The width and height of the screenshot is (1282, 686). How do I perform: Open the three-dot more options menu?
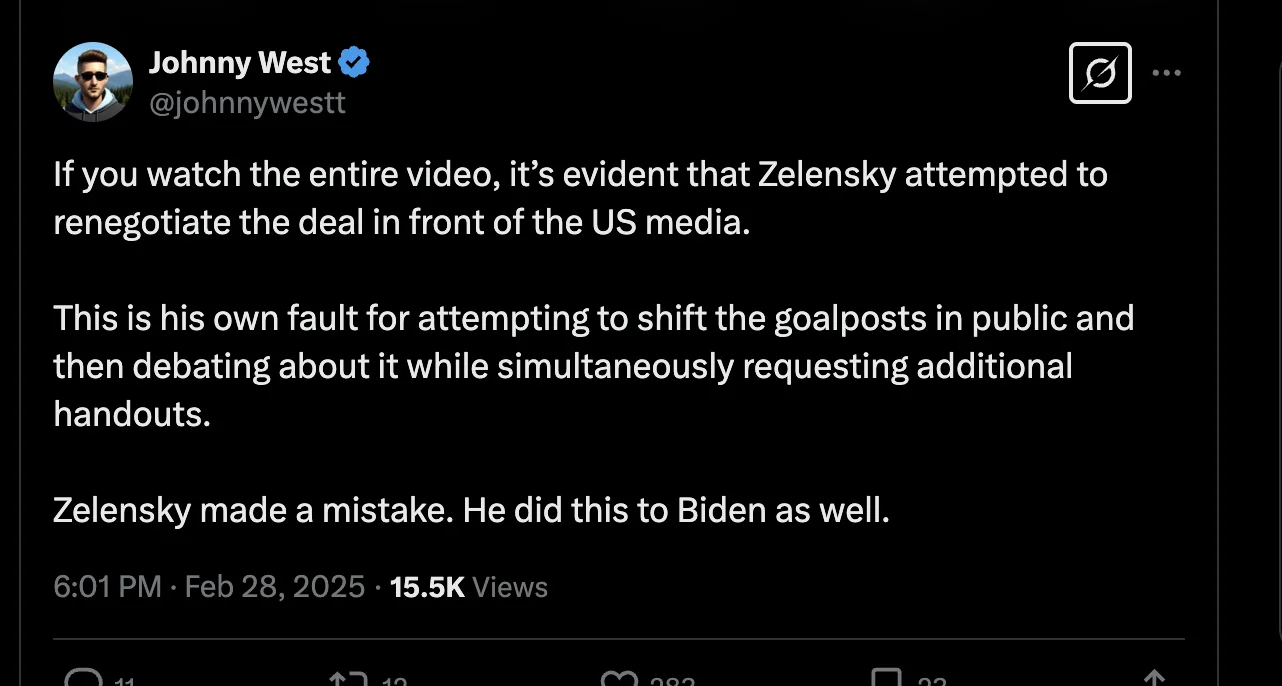coord(1166,73)
